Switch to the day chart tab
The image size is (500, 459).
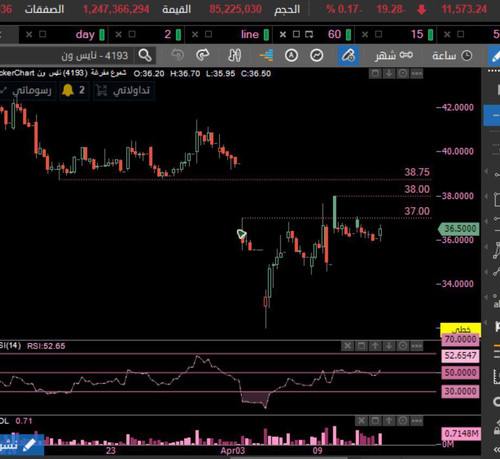click(x=85, y=34)
